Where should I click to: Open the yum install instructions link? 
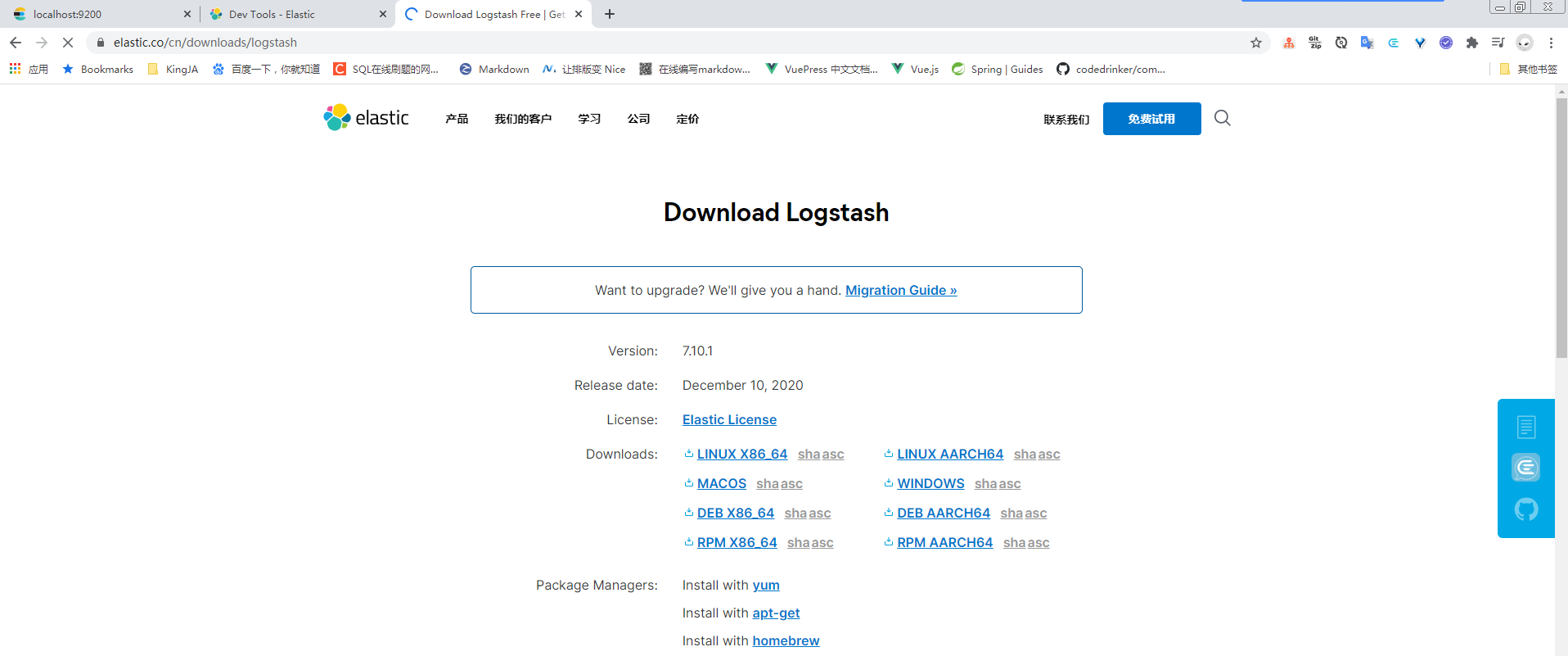[x=766, y=585]
